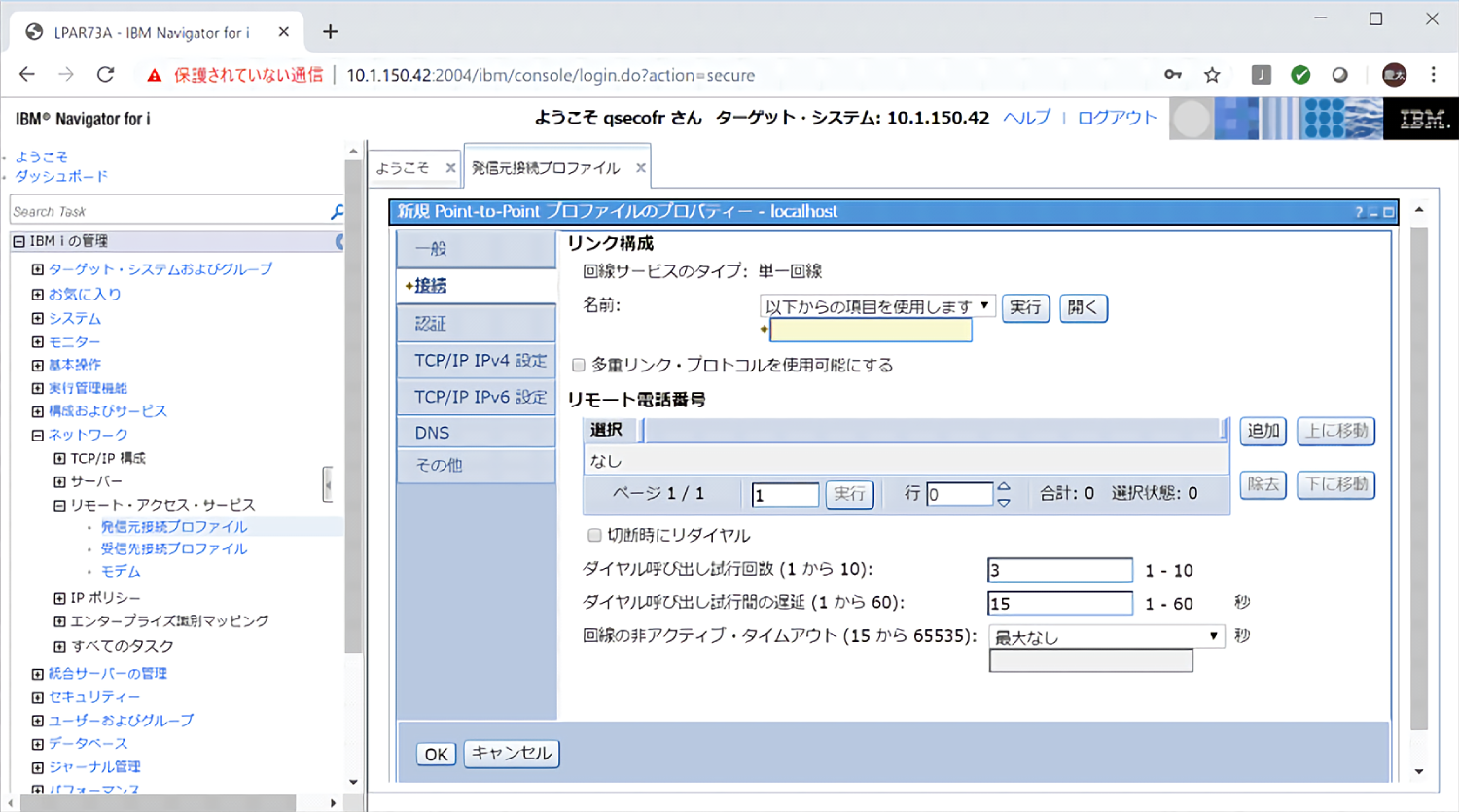Open a new browser tab

[x=331, y=32]
